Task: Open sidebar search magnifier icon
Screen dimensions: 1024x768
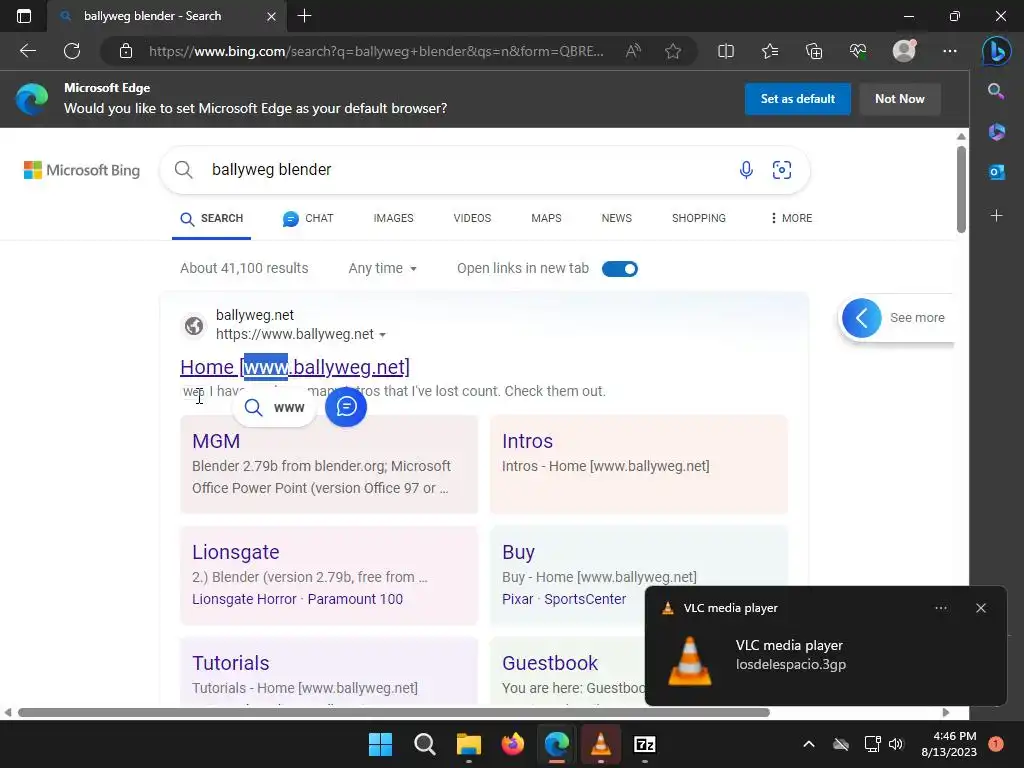Action: click(996, 91)
